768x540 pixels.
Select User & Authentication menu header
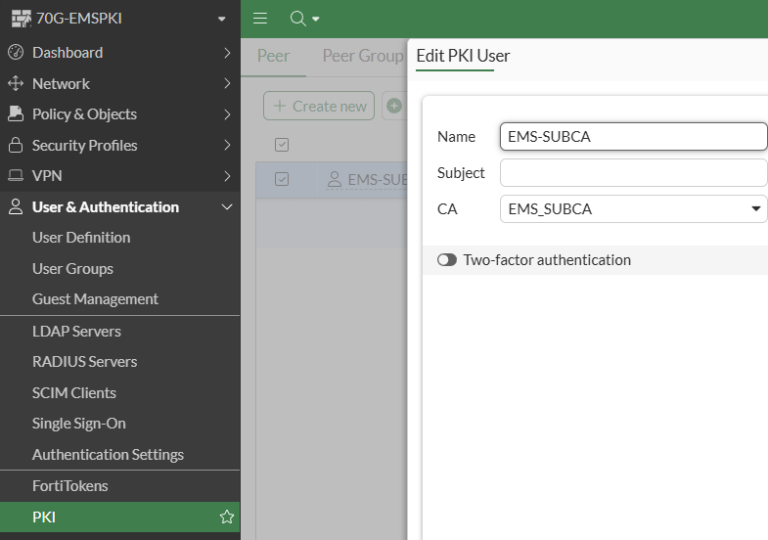click(105, 207)
